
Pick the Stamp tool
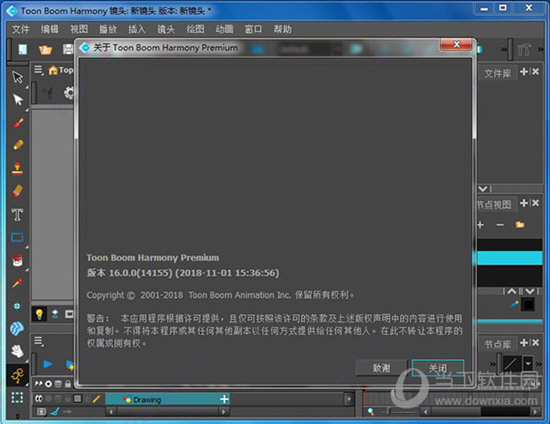click(17, 168)
